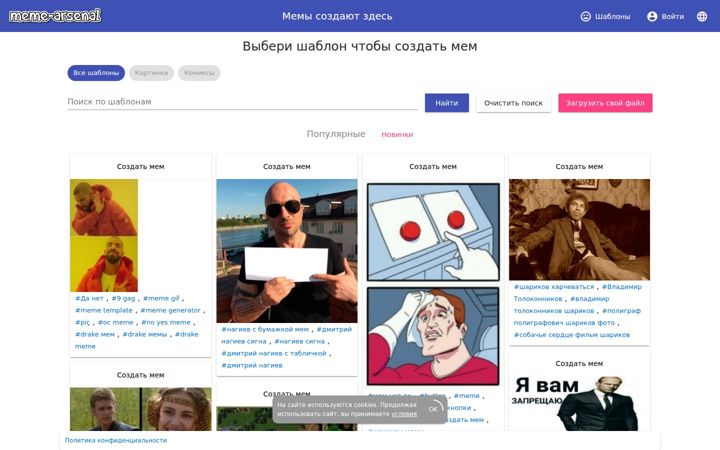Click the #9 gag tag
Screen dimensions: 720x450
123,298
